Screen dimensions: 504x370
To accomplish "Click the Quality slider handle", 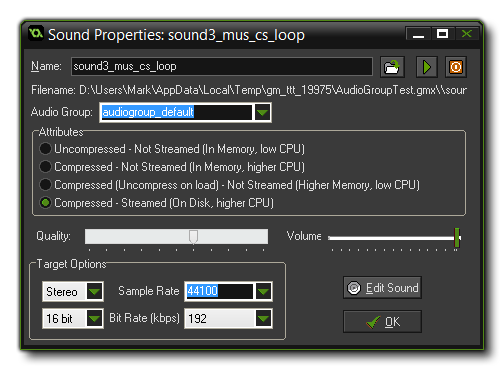I will [x=193, y=237].
